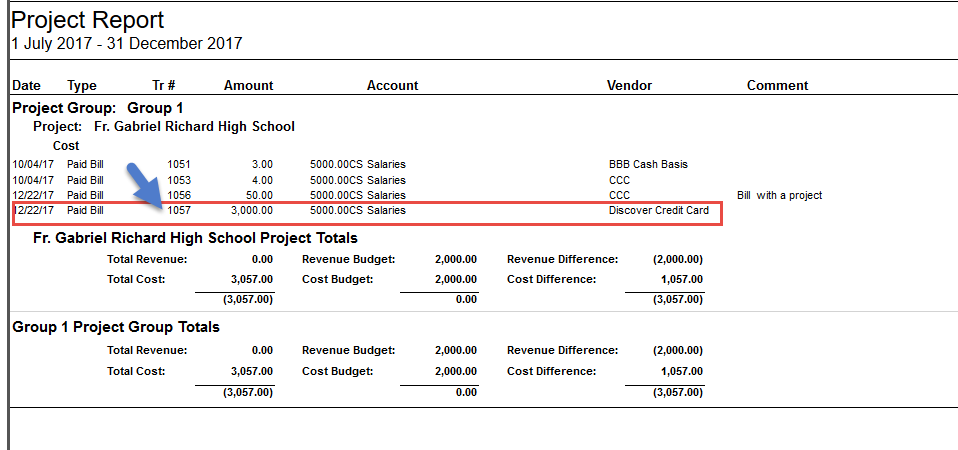Click Revenue Budget label in Project Totals
Image resolution: width=958 pixels, height=450 pixels.
tap(349, 259)
